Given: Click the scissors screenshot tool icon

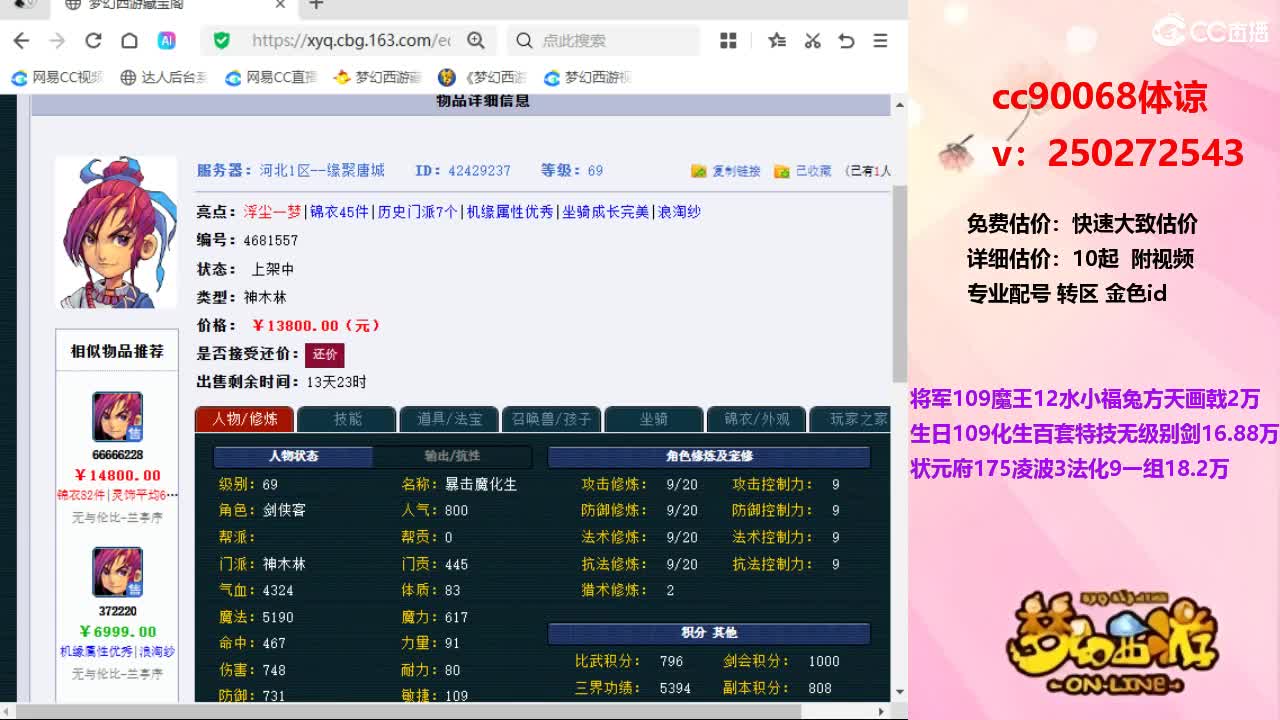Looking at the screenshot, I should click(x=812, y=40).
